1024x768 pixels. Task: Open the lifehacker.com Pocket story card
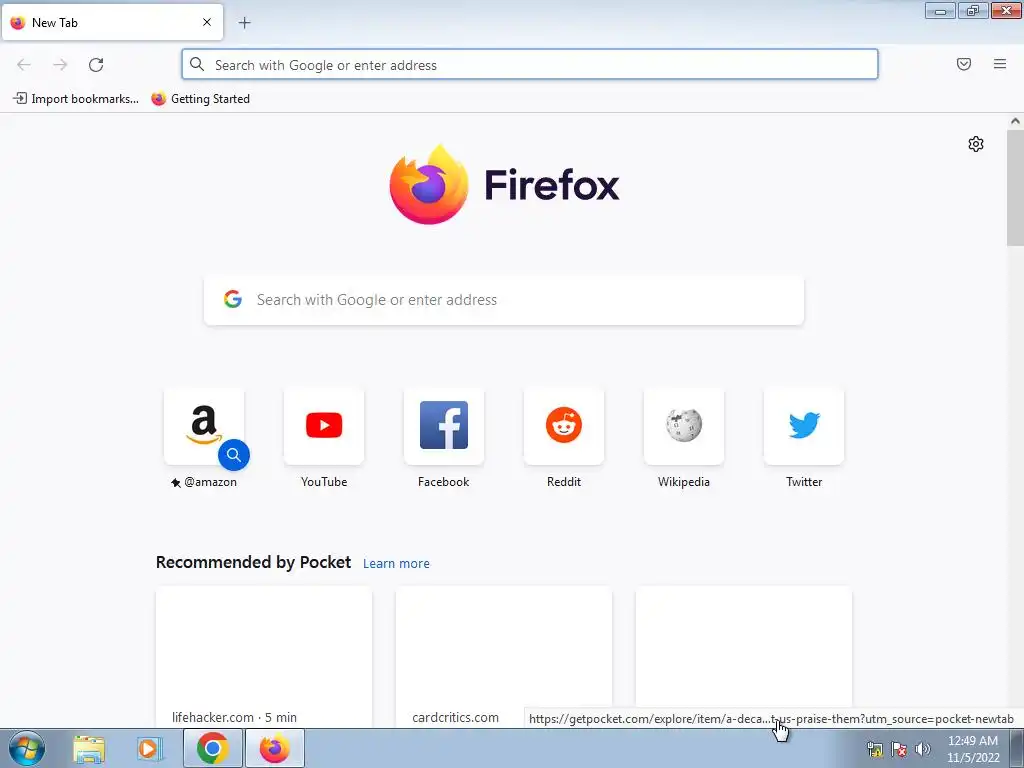[264, 657]
